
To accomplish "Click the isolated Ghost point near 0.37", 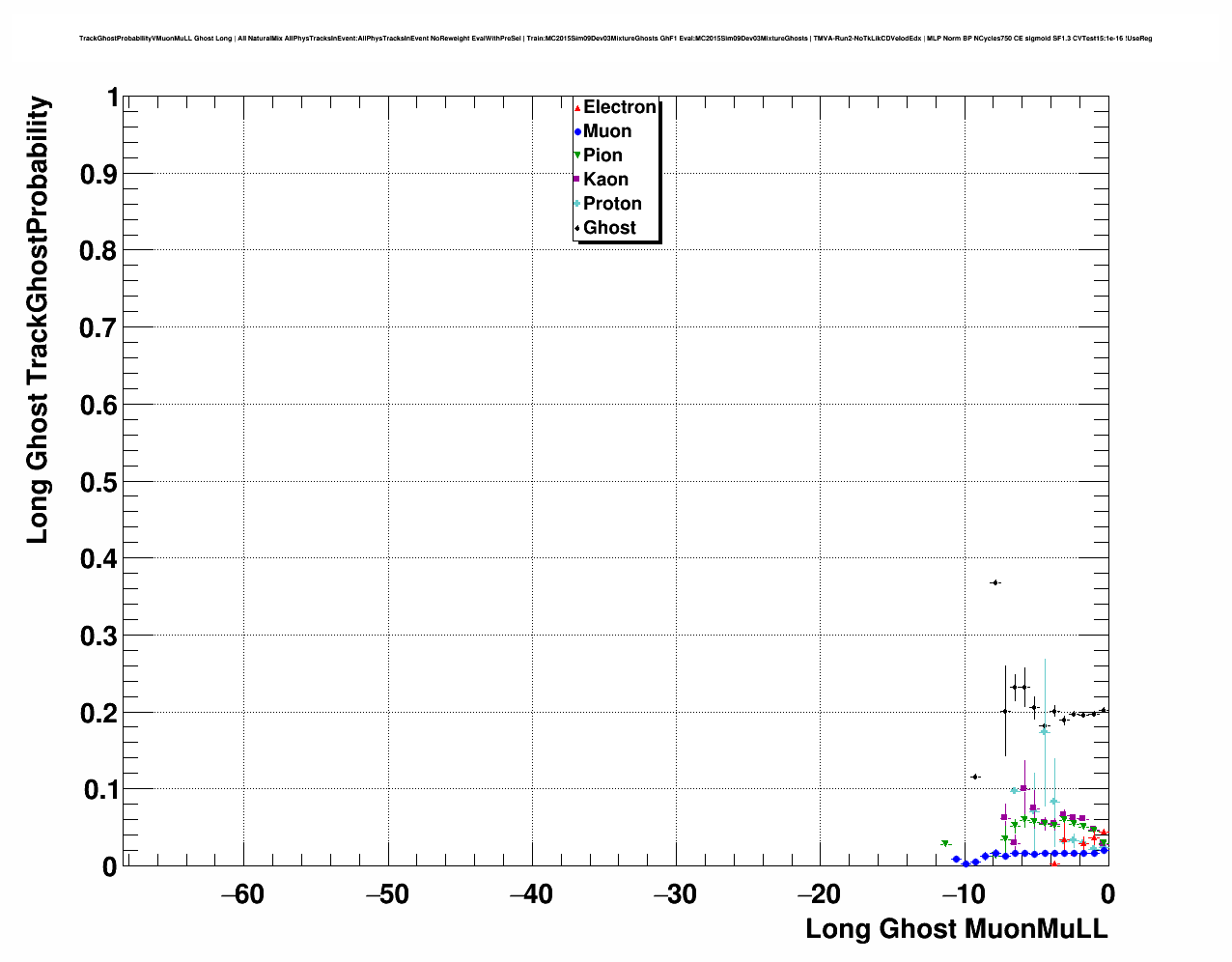I will [x=994, y=582].
